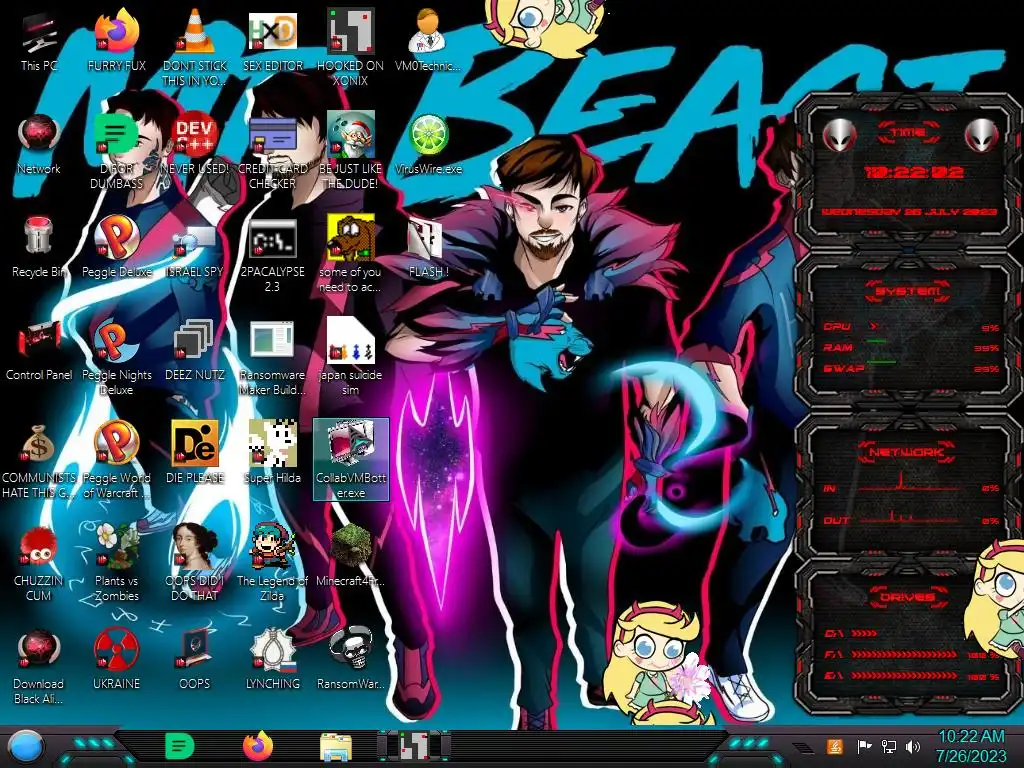
Task: Launch Peggle Nights Deluxe shortcut
Action: click(x=116, y=357)
